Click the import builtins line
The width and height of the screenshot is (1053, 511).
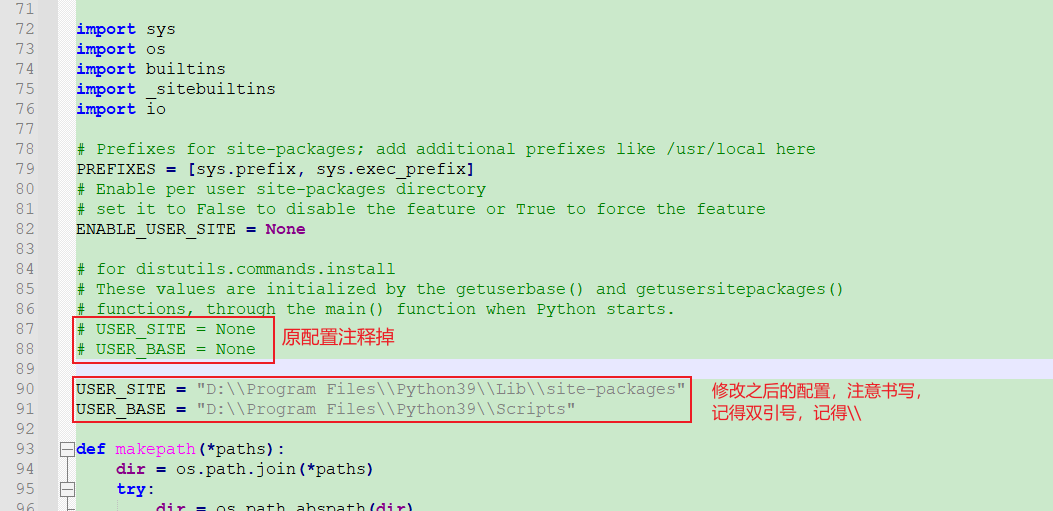[150, 68]
